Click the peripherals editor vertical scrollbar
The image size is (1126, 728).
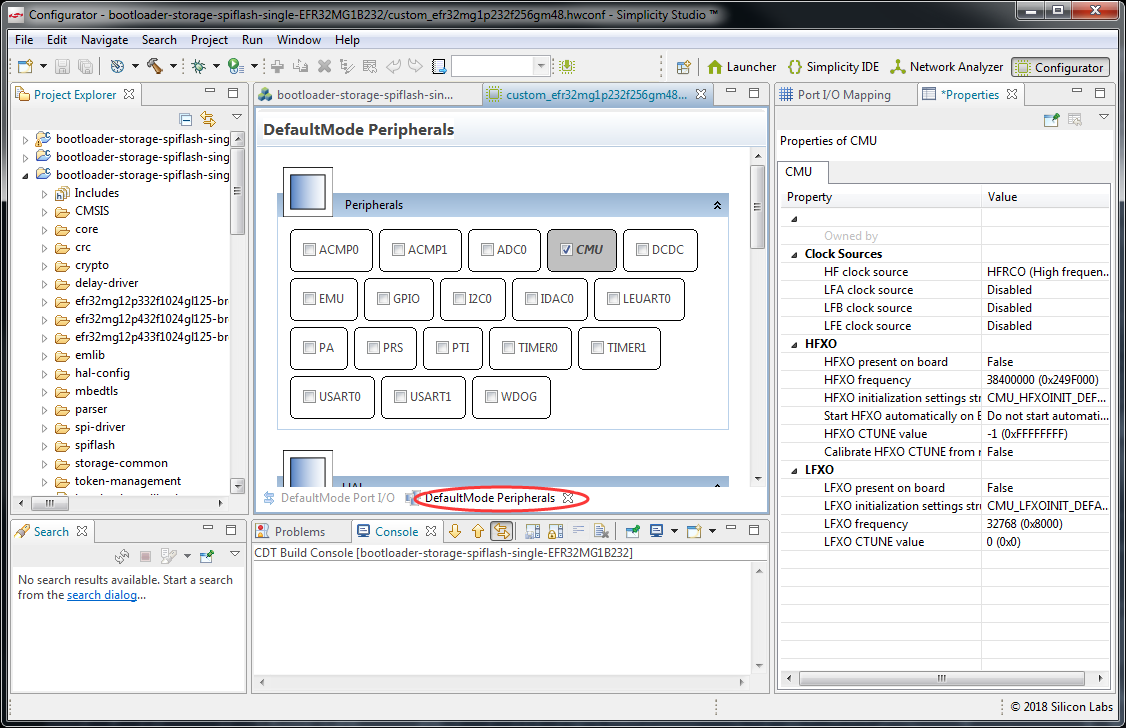pos(758,207)
